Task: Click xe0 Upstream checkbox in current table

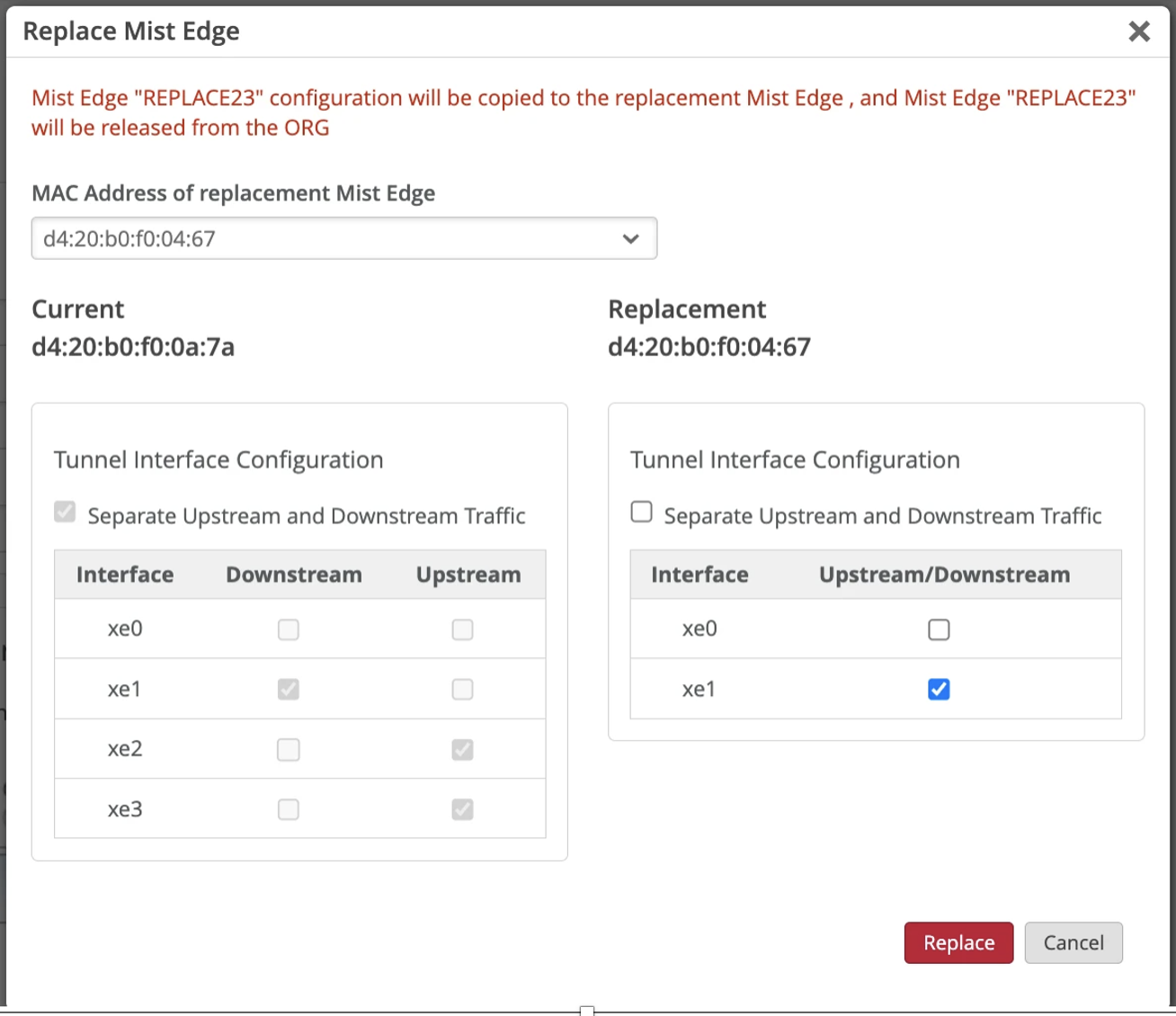Action: (x=462, y=629)
